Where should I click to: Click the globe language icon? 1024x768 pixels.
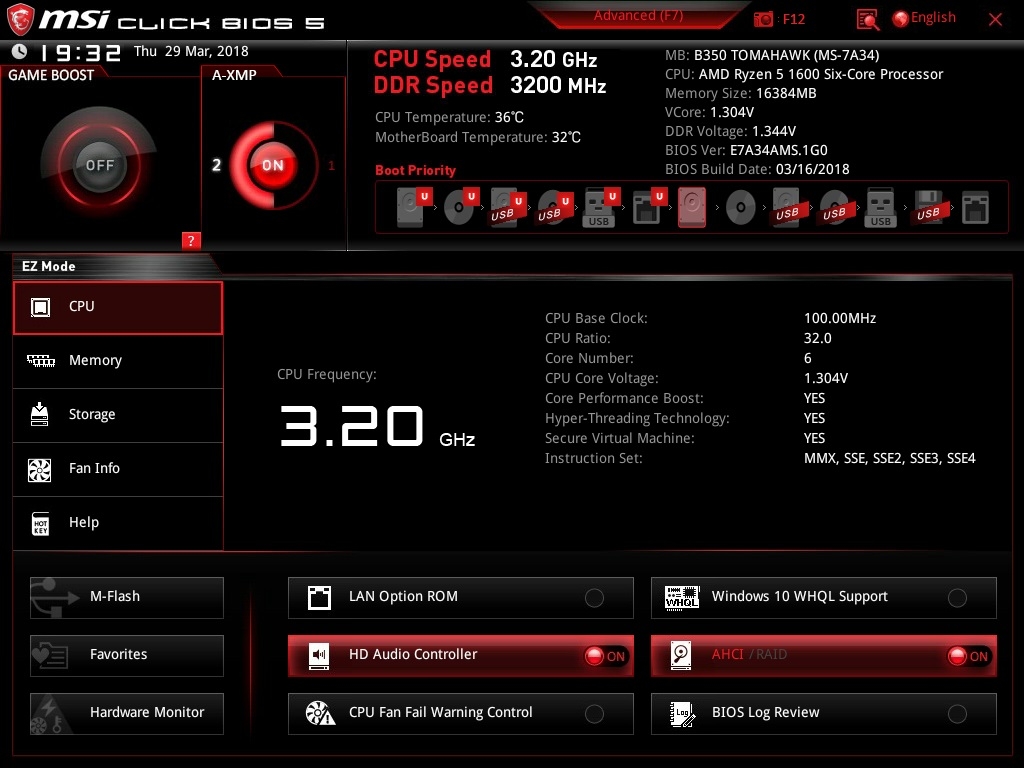point(901,19)
